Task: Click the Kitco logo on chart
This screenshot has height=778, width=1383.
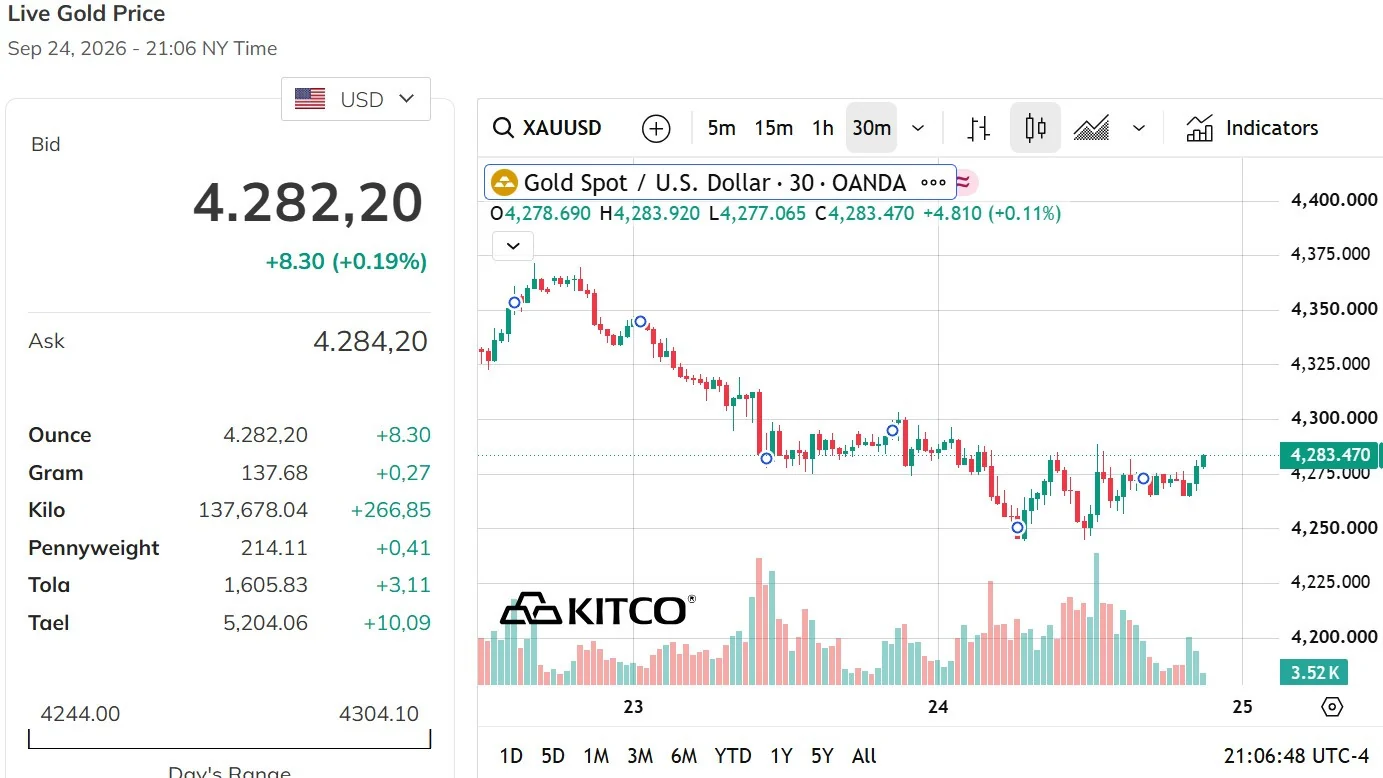Action: pos(597,609)
